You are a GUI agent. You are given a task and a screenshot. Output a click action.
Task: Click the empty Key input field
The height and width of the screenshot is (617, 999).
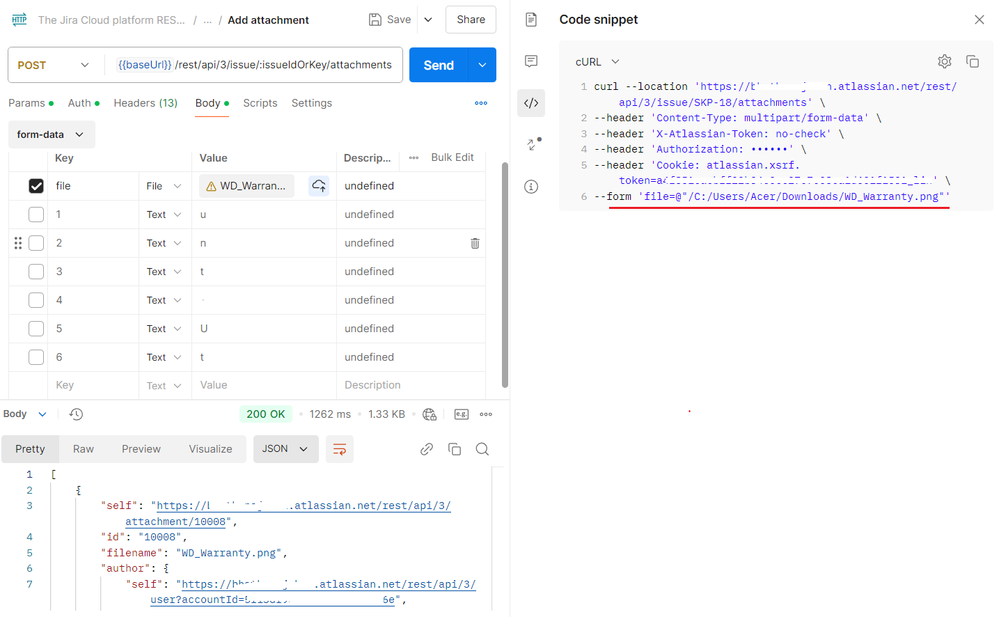[93, 385]
